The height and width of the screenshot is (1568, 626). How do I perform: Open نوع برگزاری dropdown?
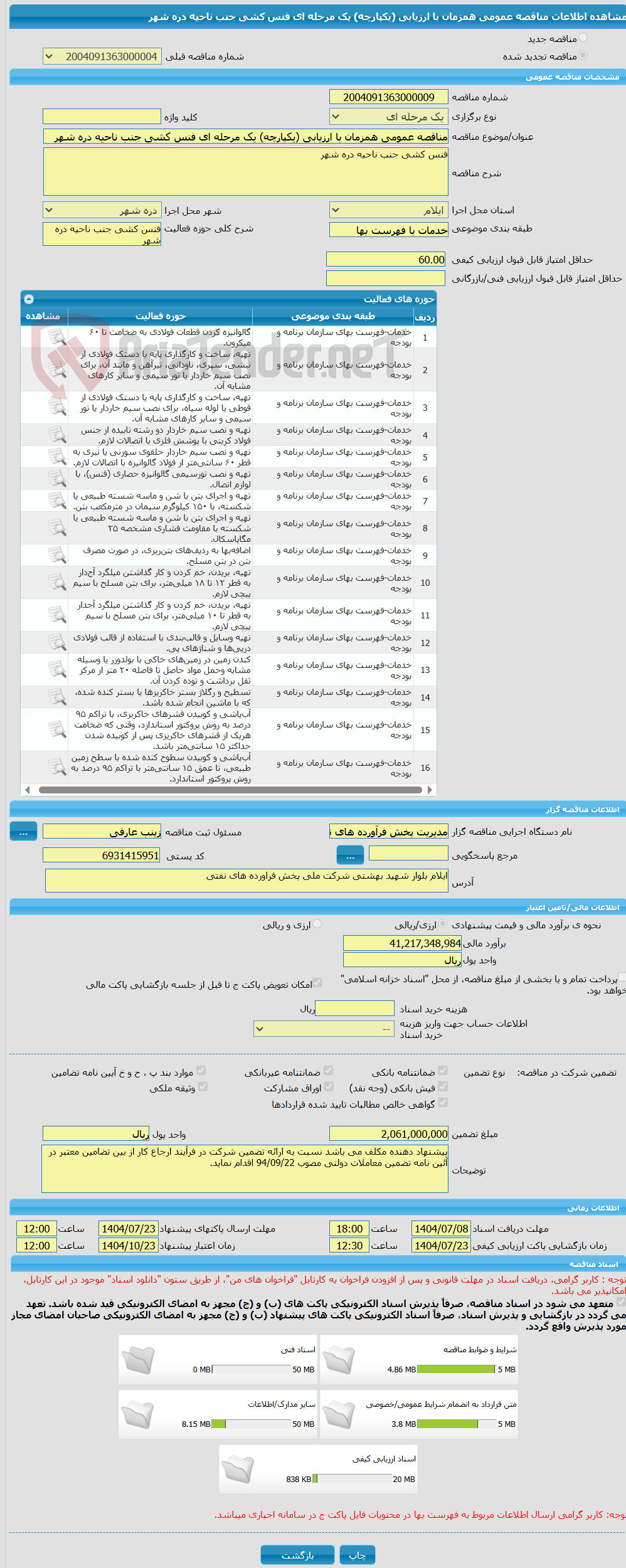coord(389,117)
